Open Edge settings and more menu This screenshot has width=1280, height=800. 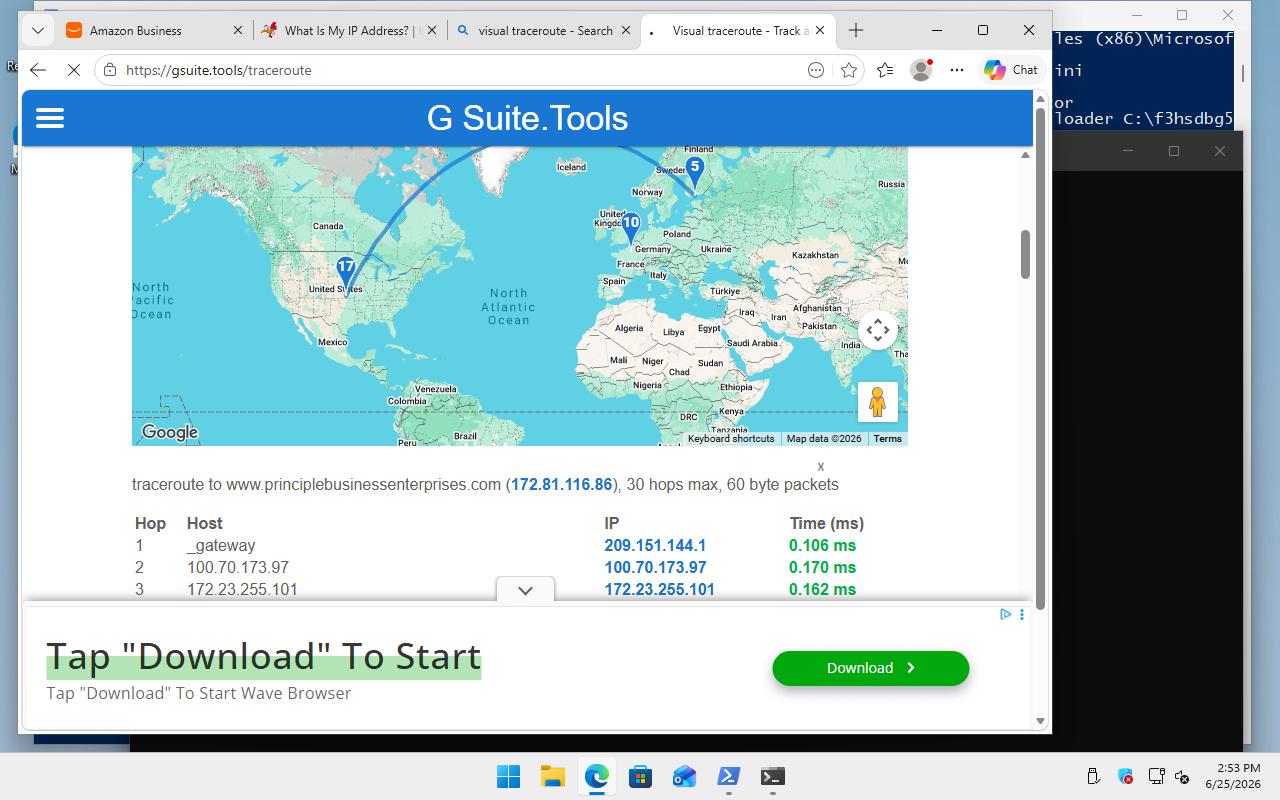(957, 70)
